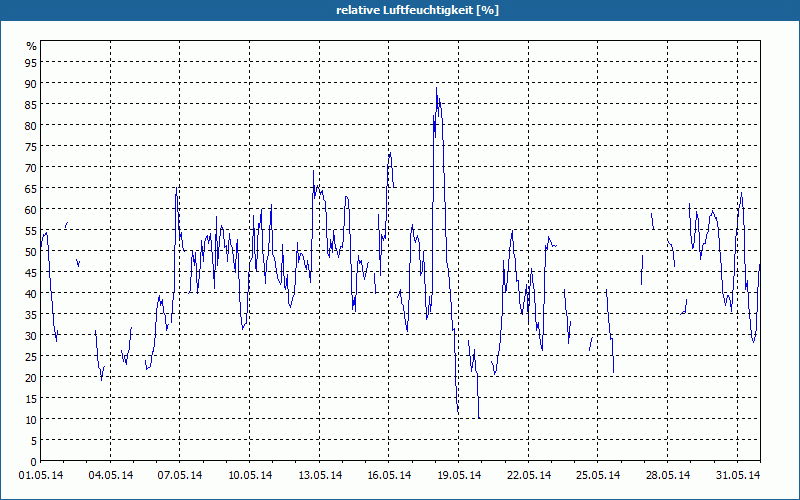Select the 16.05.14 date label

click(389, 475)
